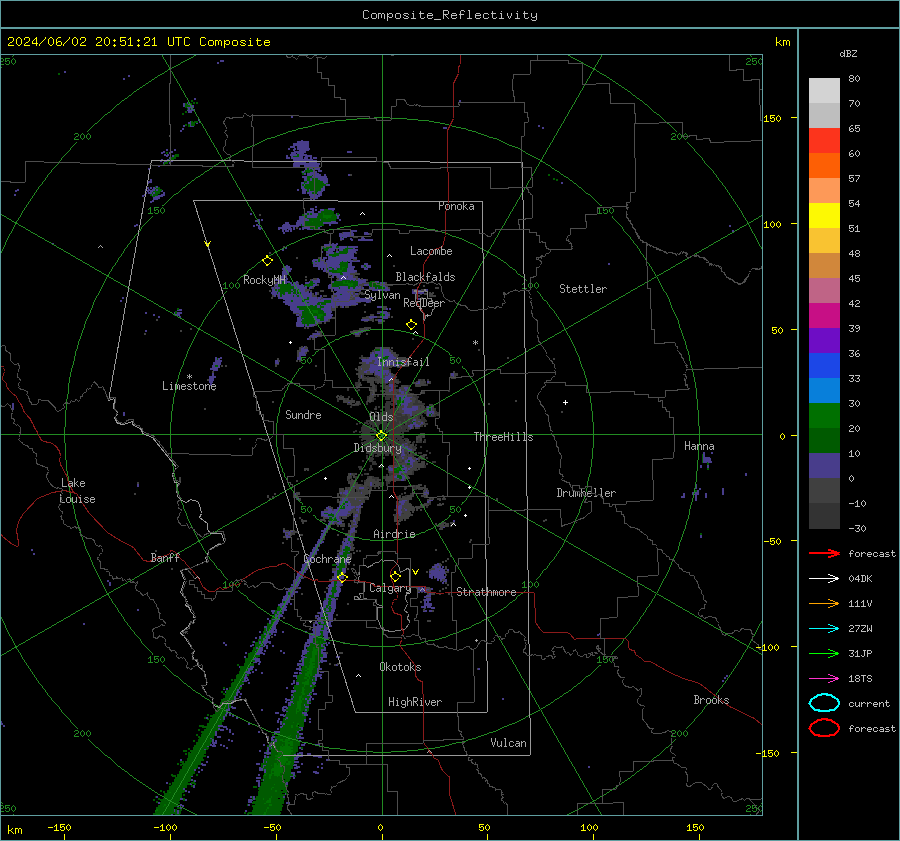Screen dimensions: 900x841
Task: Click the Limestone label
Action: pyautogui.click(x=189, y=386)
